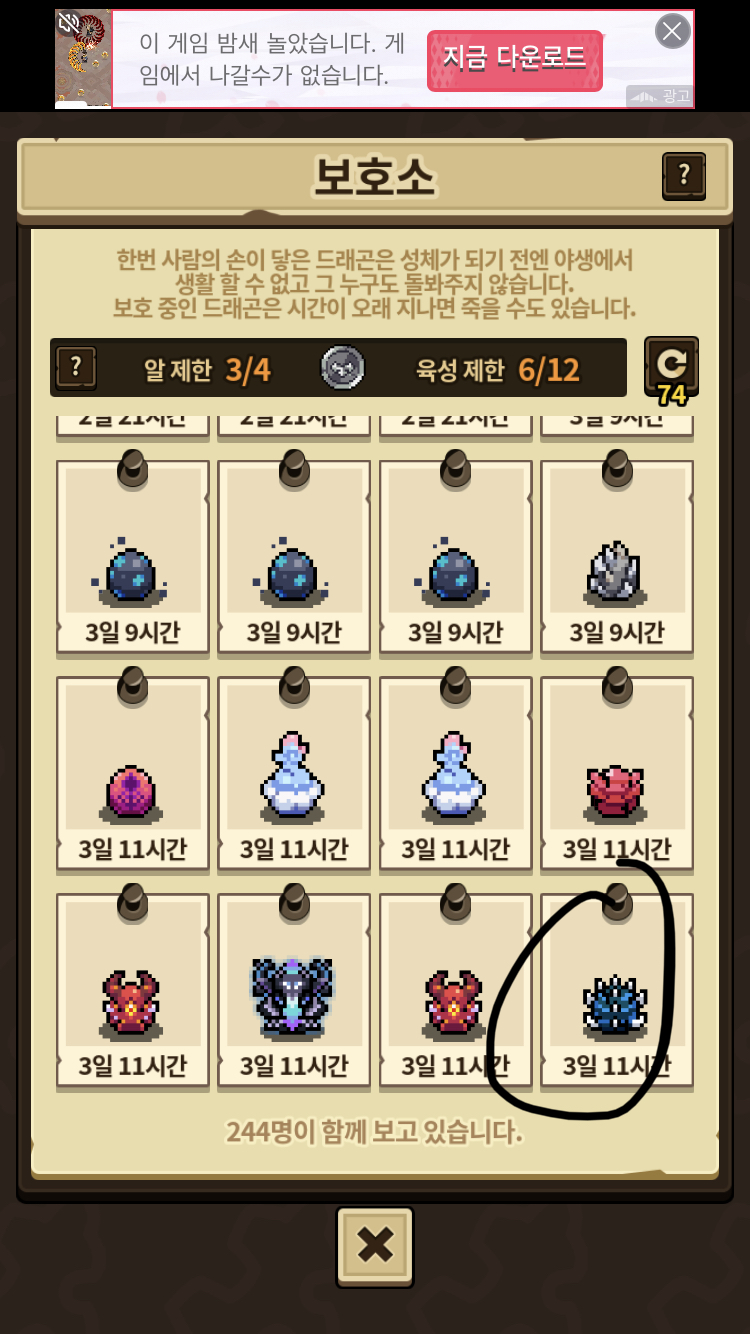Screen dimensions: 750x1334
Task: Select the dark purple winged dragon card
Action: click(294, 989)
